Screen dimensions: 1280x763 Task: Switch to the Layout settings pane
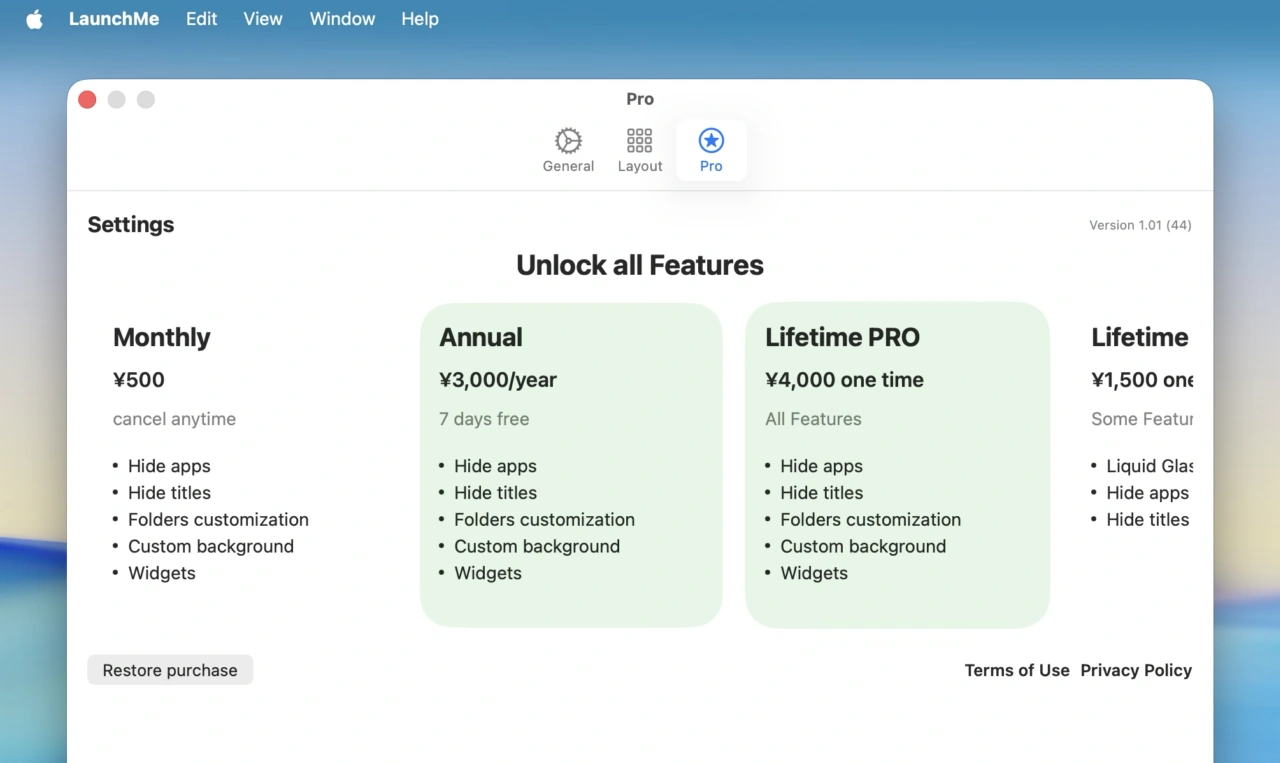tap(639, 150)
